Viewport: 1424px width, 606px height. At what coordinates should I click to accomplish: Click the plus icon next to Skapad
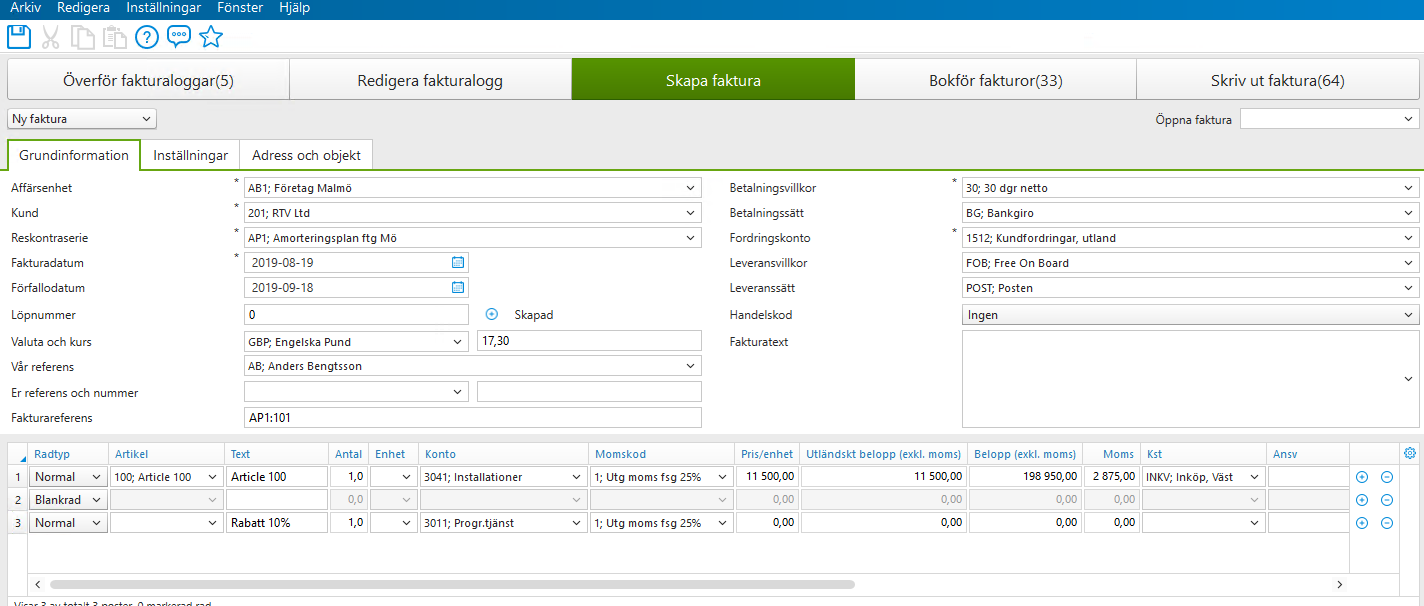(x=491, y=313)
